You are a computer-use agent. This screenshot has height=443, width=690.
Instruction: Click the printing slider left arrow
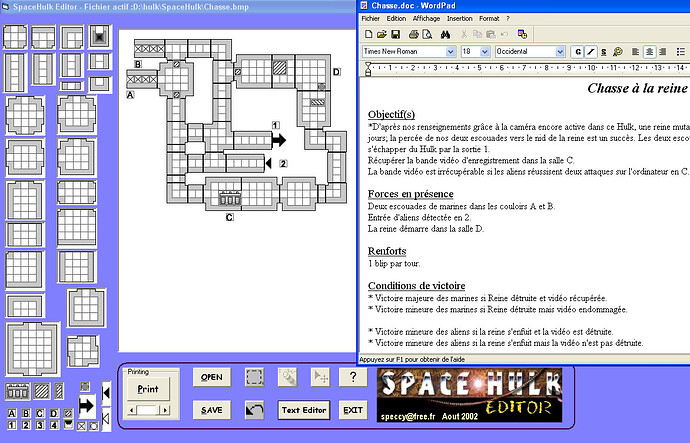point(132,410)
